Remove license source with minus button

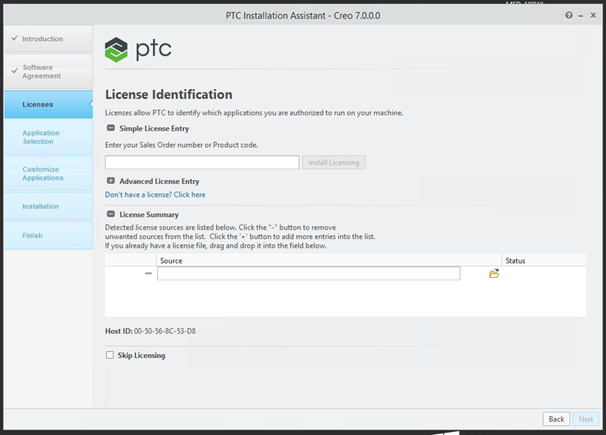pos(148,273)
